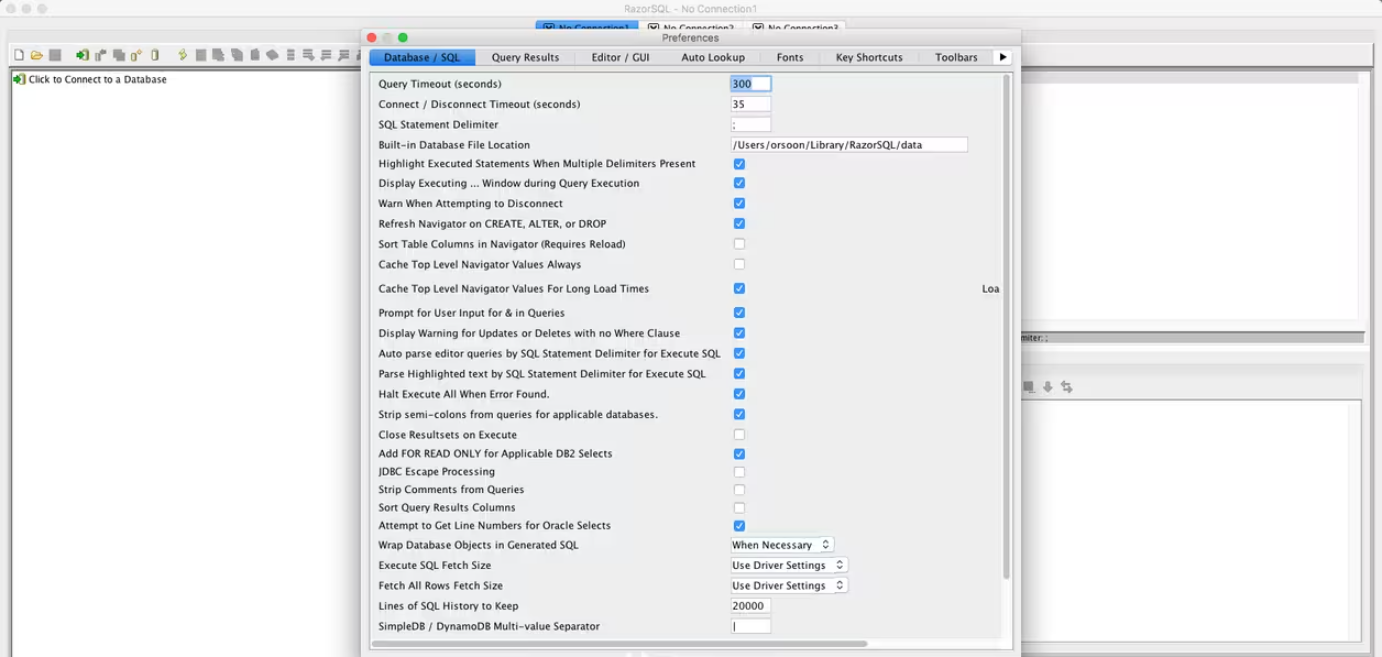Uncheck Strip semi-colons from queries
Image resolution: width=1382 pixels, height=657 pixels.
pyautogui.click(x=739, y=414)
